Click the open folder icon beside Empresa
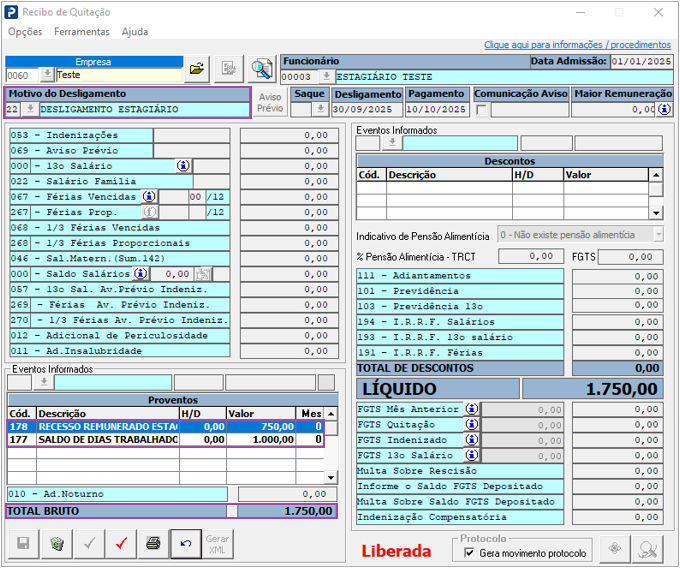This screenshot has width=680, height=569. (197, 68)
